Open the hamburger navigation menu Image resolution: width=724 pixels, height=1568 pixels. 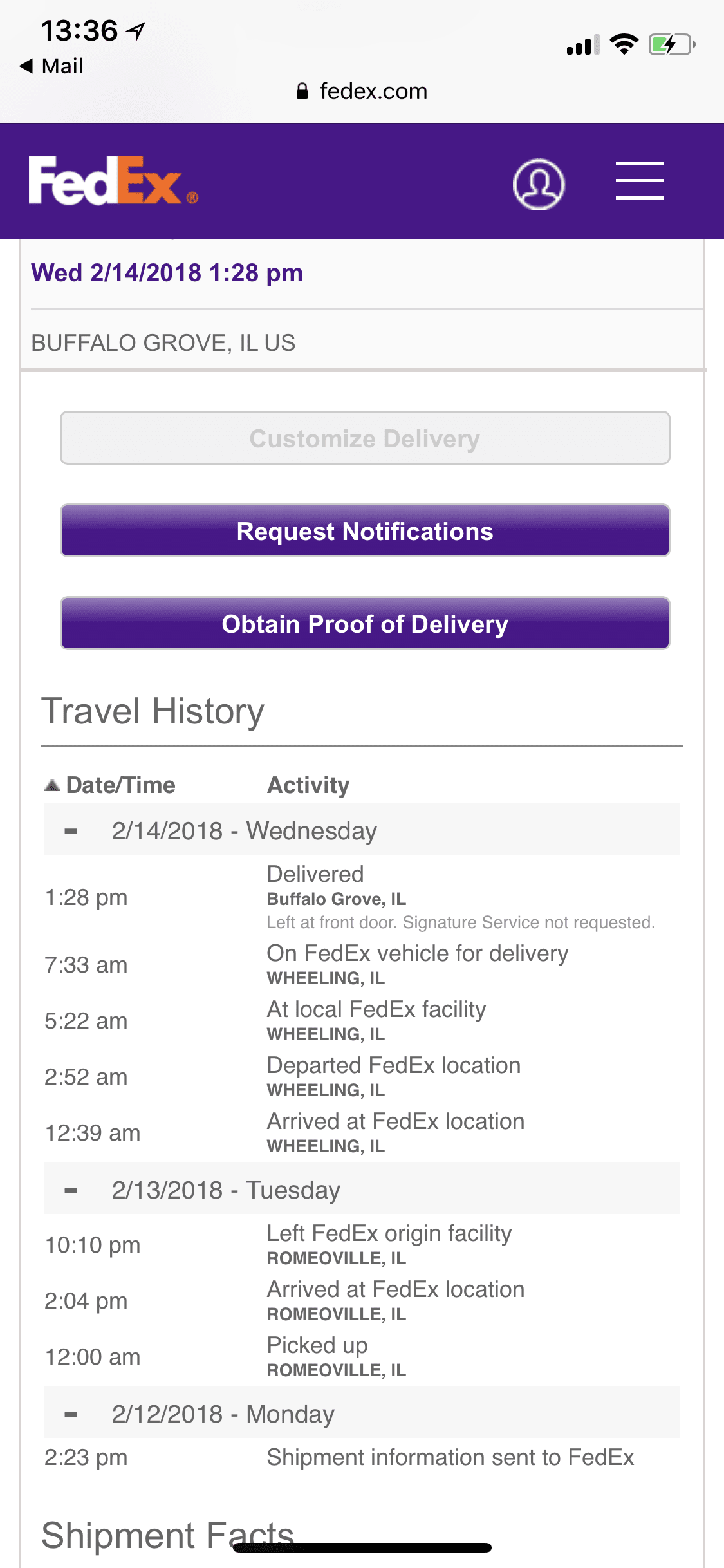[640, 181]
